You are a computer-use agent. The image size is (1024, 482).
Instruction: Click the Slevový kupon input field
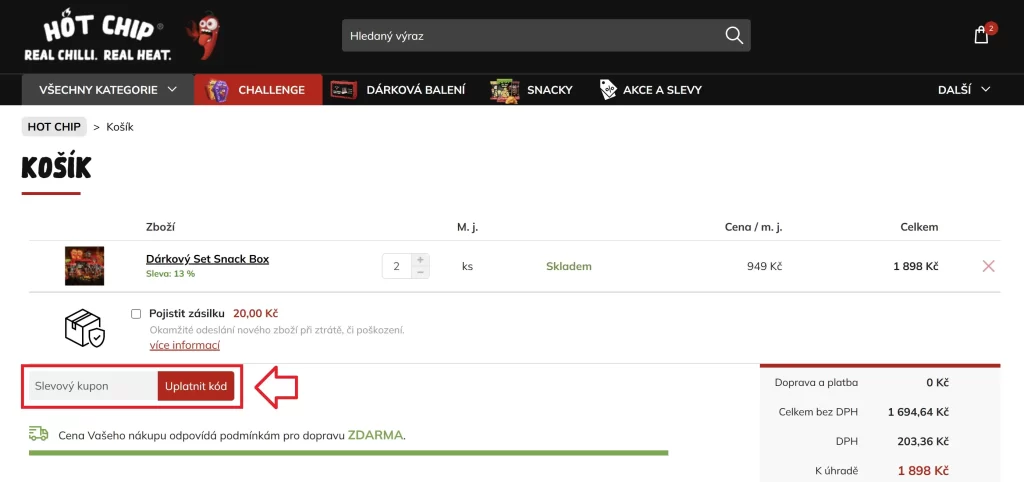pos(92,386)
